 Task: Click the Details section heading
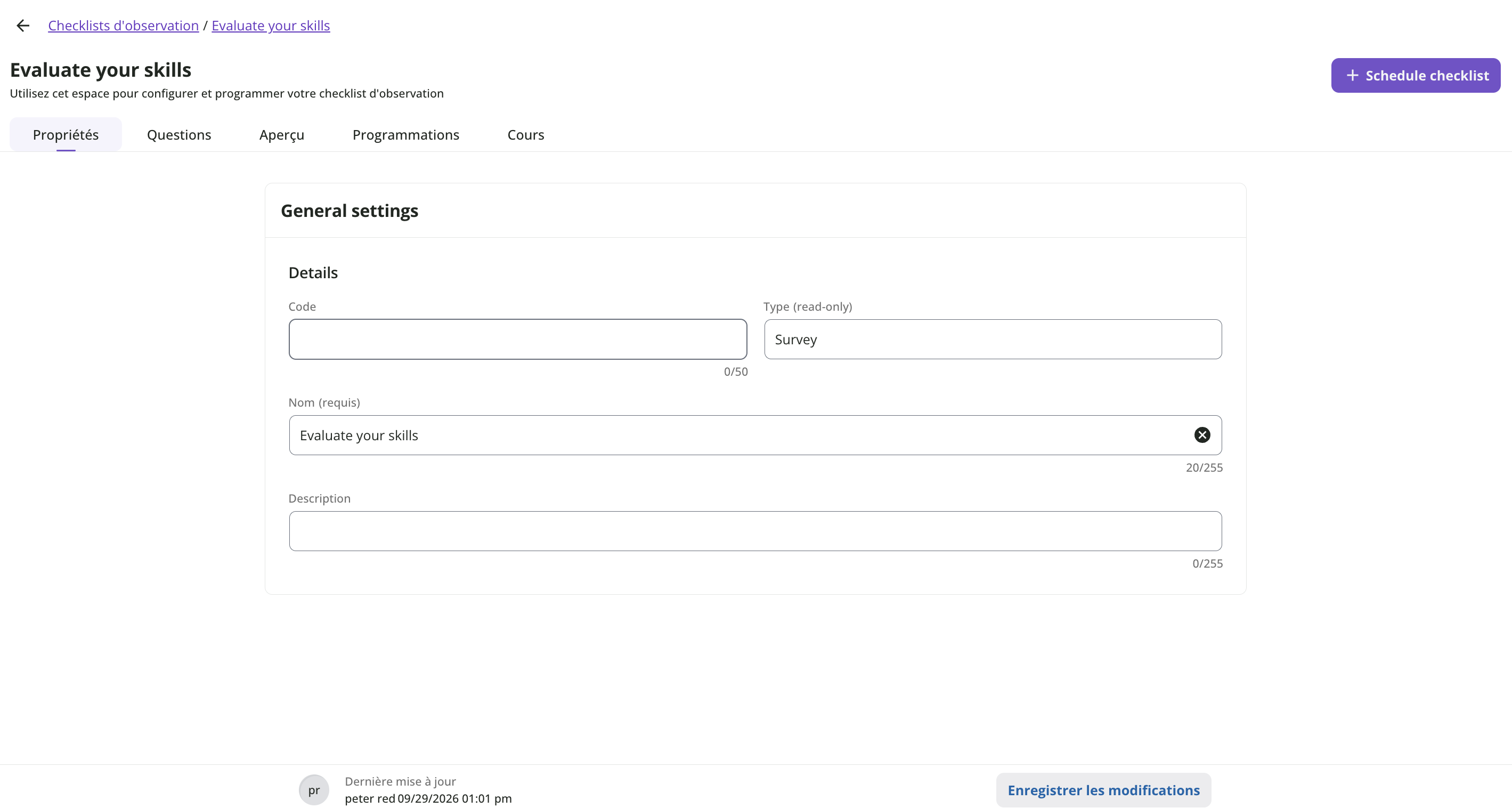pos(313,272)
